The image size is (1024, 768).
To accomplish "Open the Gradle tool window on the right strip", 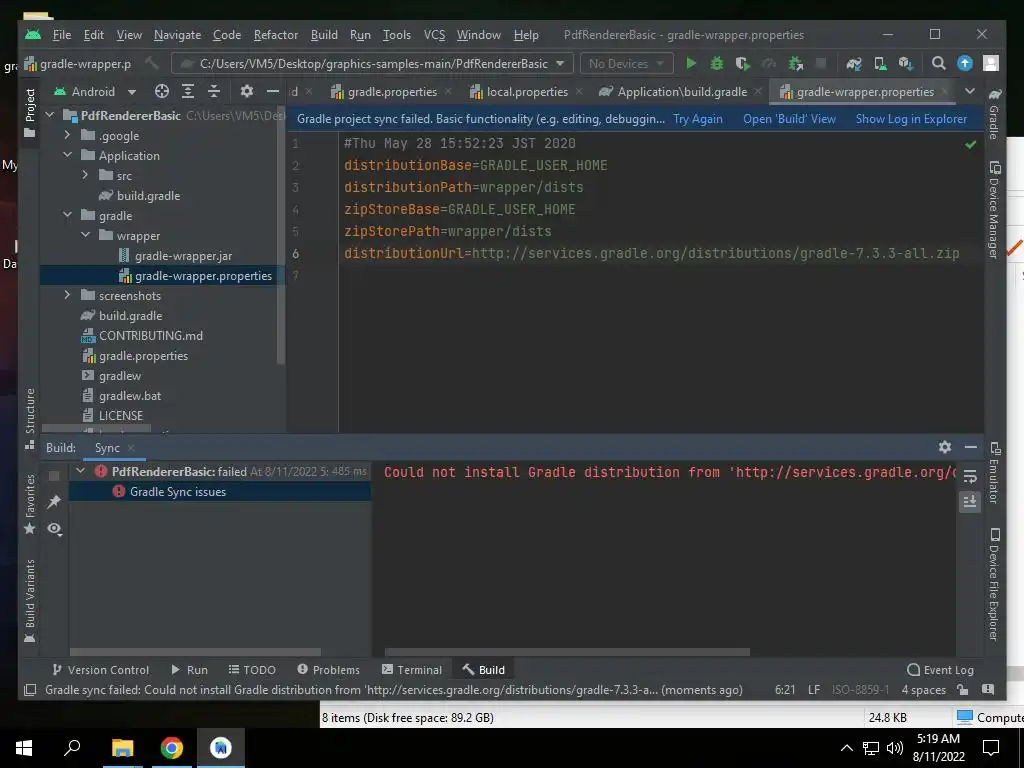I will 994,114.
